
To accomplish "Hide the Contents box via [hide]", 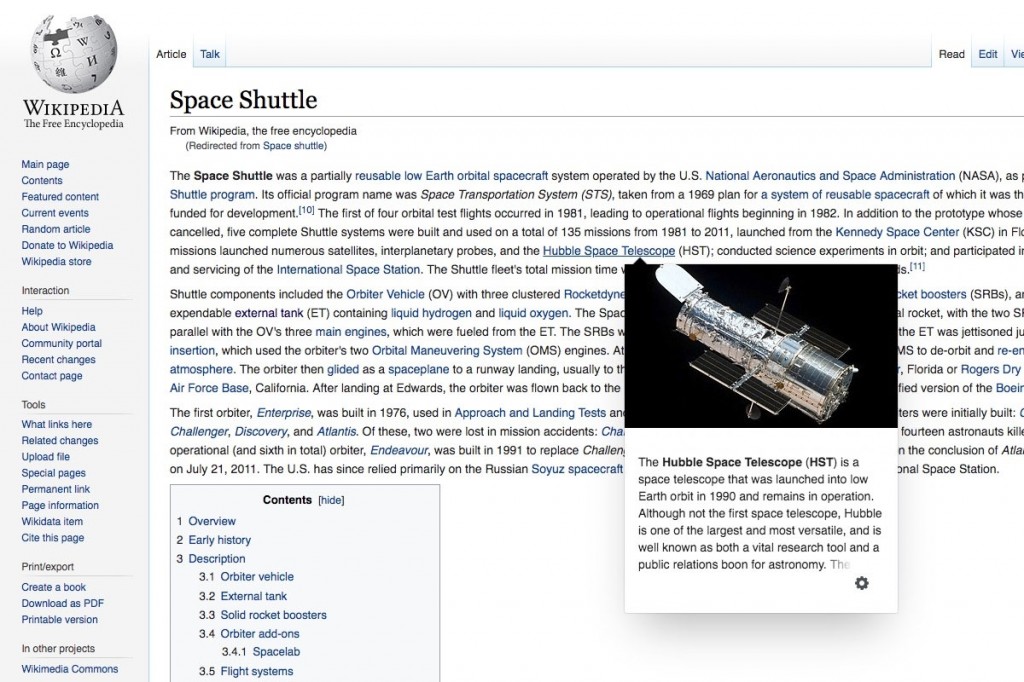I will 331,500.
